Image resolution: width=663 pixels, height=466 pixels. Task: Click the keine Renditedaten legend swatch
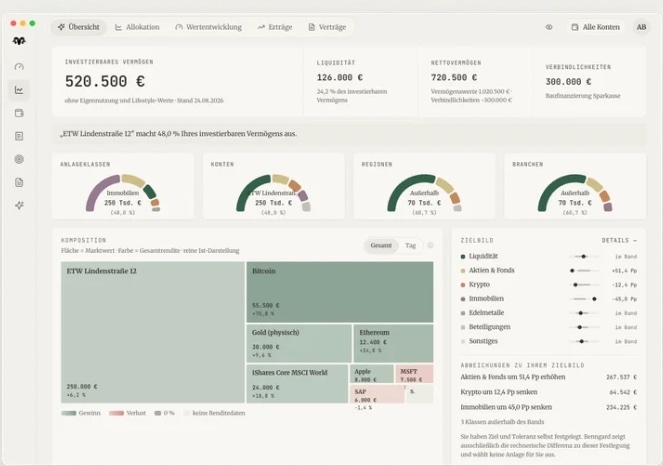click(186, 413)
